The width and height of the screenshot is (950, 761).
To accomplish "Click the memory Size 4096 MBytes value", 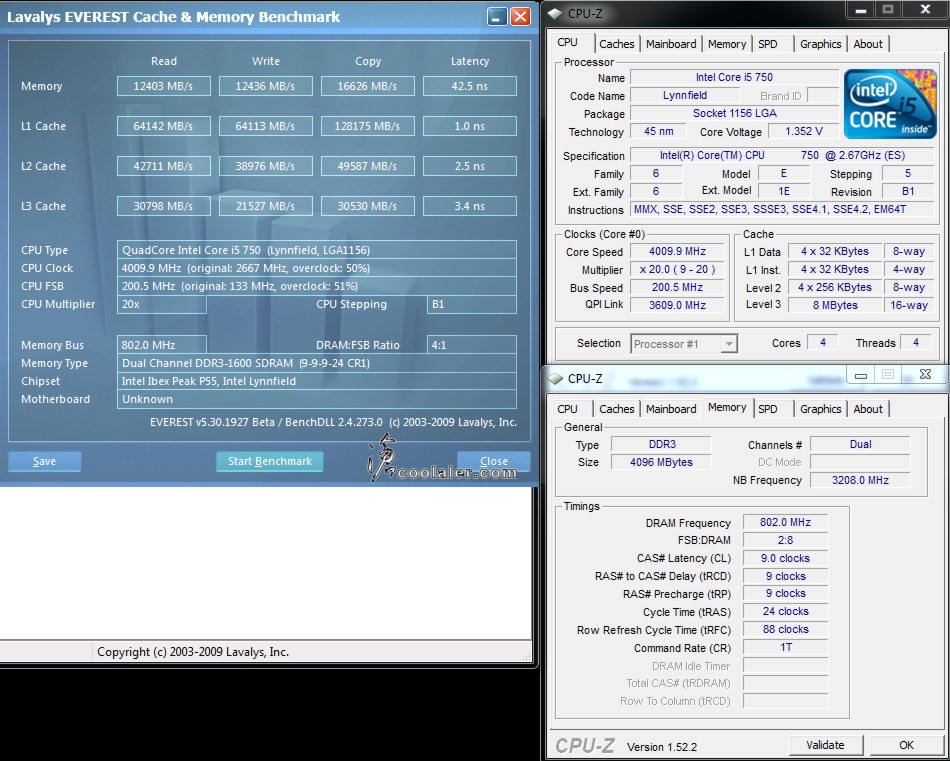I will pyautogui.click(x=661, y=462).
